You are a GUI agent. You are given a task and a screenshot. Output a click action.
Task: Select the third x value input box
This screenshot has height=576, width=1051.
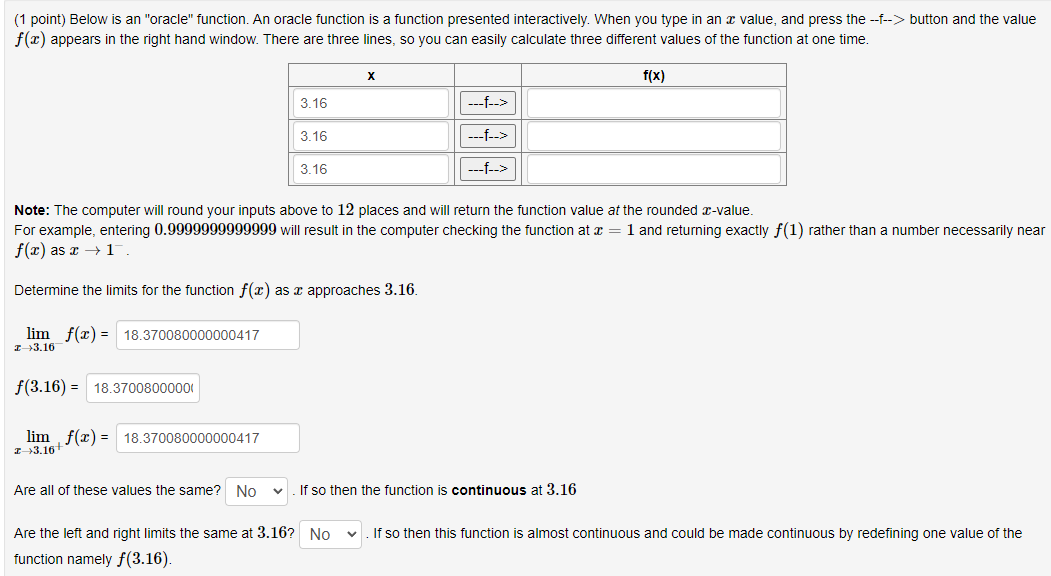370,168
